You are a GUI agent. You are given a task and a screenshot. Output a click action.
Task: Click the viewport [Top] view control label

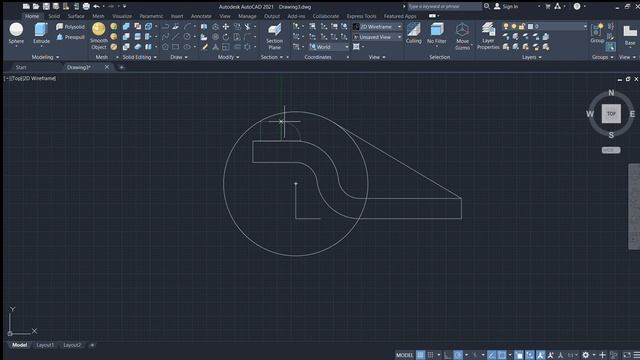pyautogui.click(x=17, y=78)
